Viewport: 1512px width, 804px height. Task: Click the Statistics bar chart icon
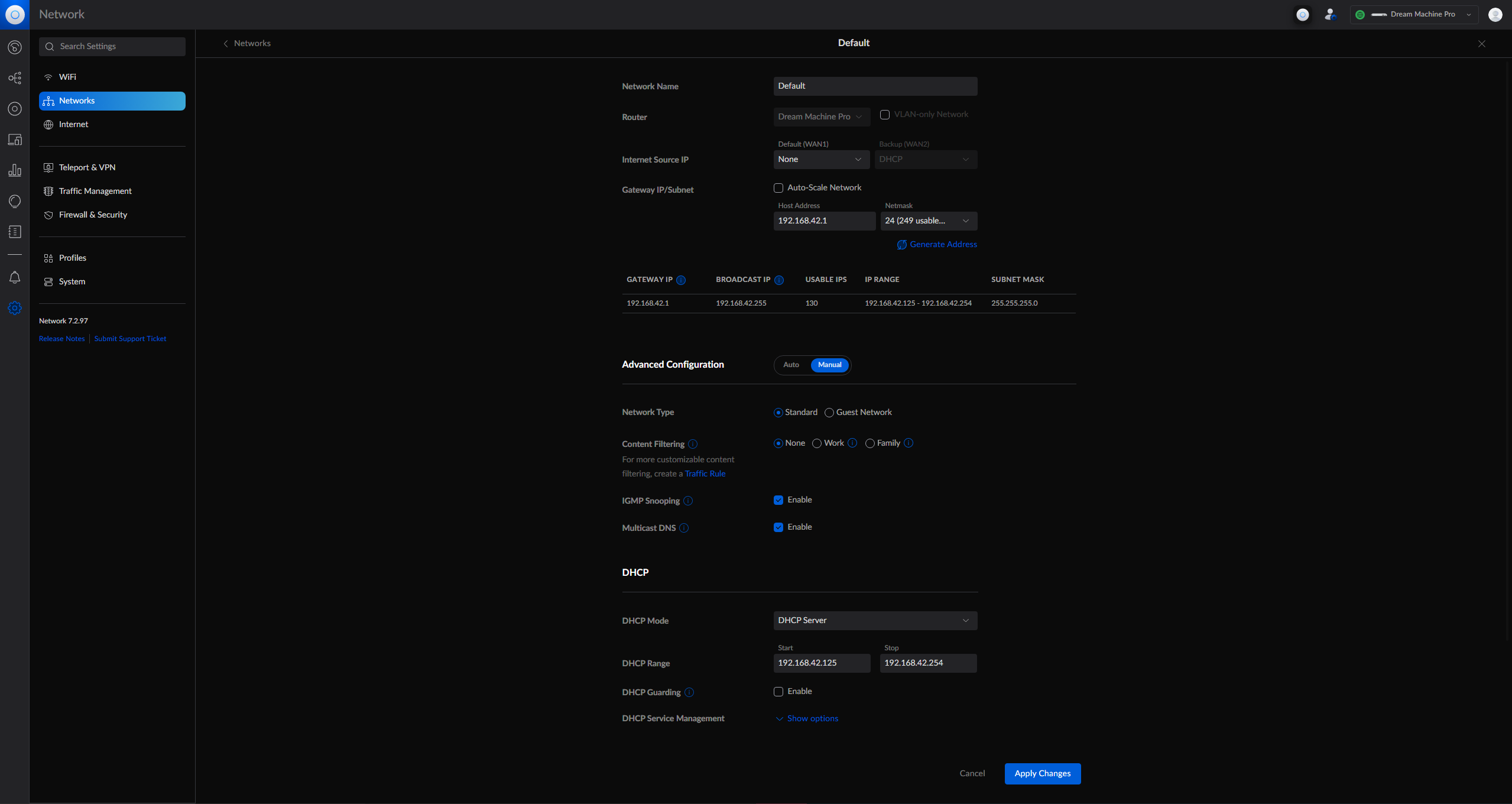(x=15, y=170)
